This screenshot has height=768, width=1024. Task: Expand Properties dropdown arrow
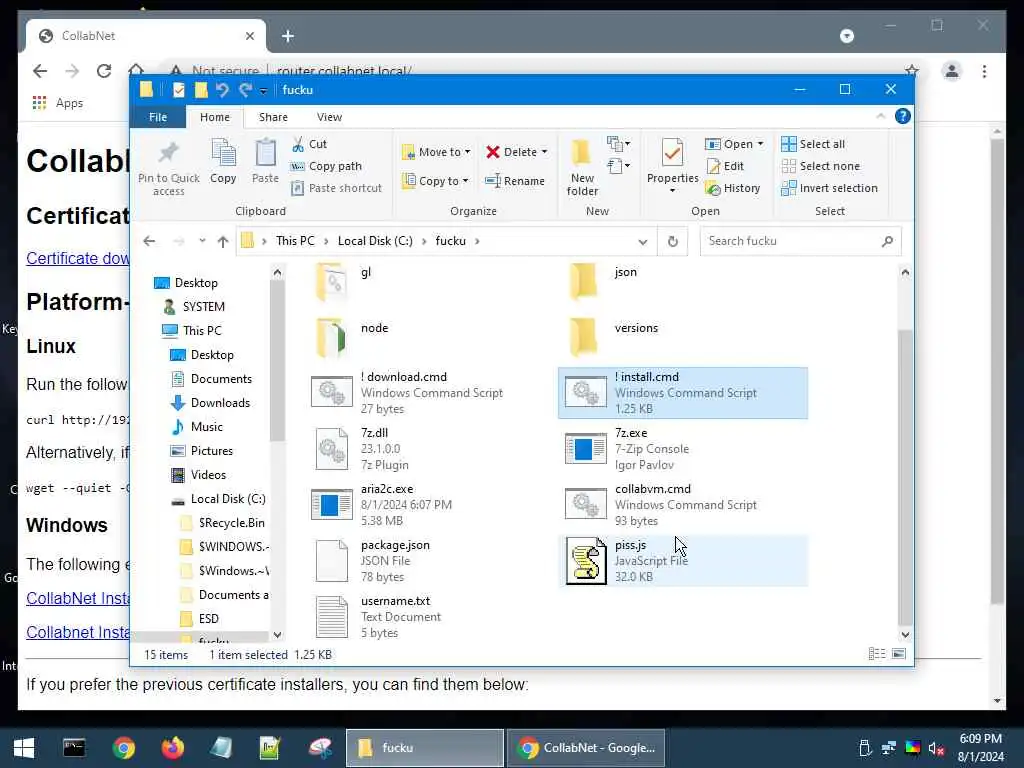coord(673,191)
